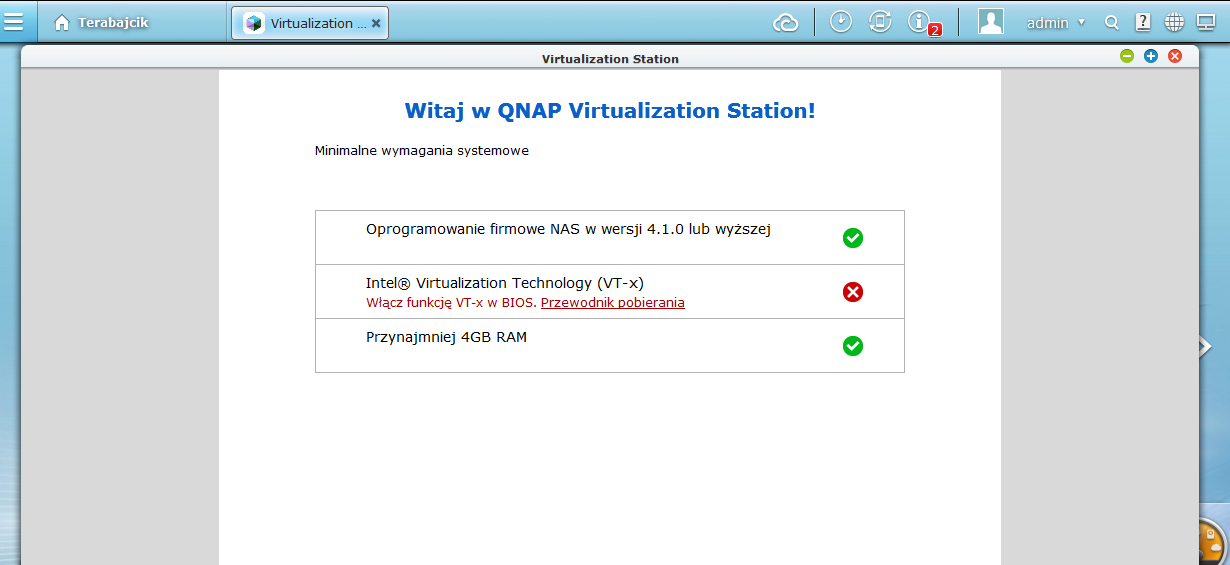Screen dimensions: 1230x565
Task: Open the main hamburger menu
Action: tap(14, 22)
